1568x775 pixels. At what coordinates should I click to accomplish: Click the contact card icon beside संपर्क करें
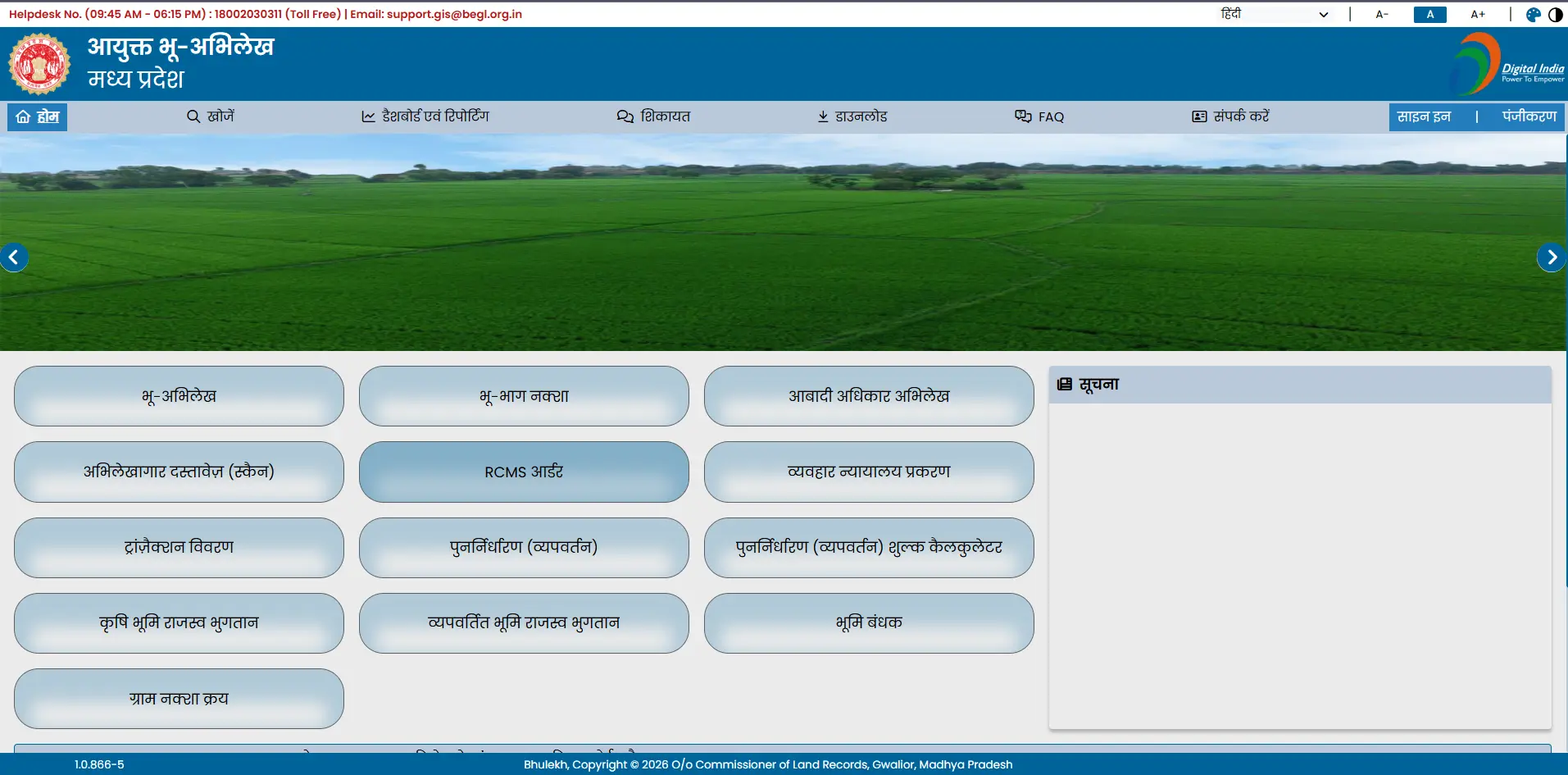pyautogui.click(x=1199, y=116)
